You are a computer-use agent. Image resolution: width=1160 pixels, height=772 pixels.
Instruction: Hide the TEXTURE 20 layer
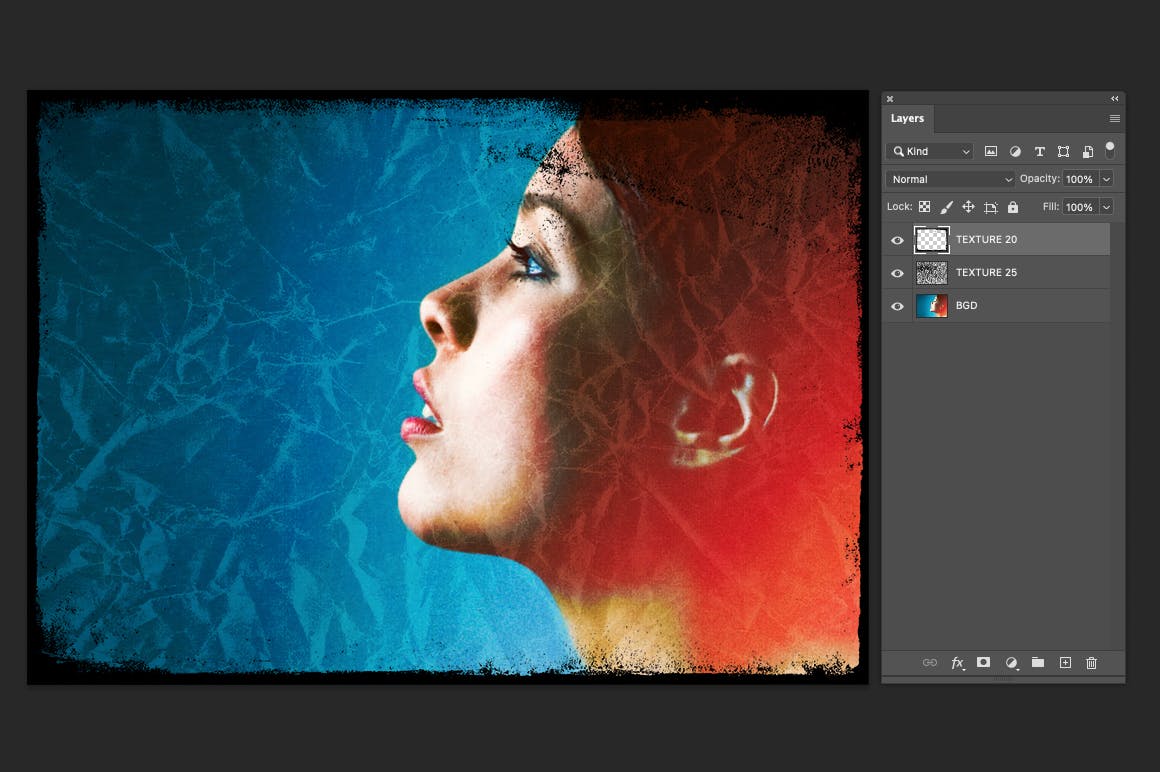point(897,240)
